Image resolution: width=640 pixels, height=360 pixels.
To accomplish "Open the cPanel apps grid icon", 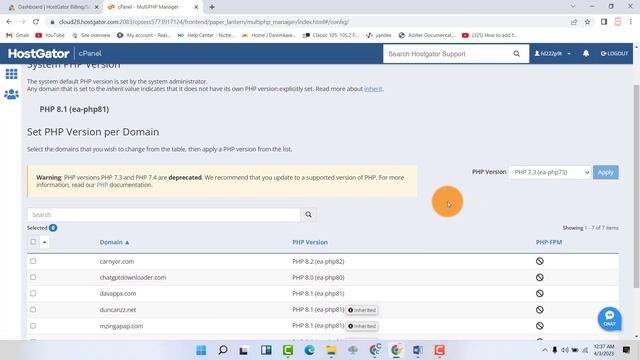I will [x=11, y=74].
